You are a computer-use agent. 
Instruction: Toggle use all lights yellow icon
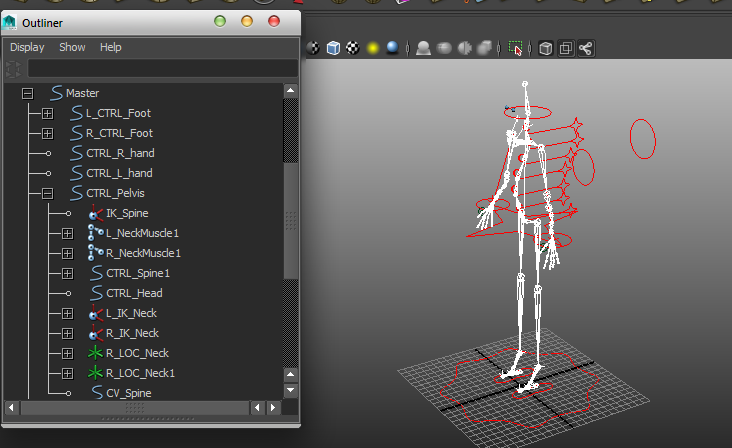tap(373, 48)
